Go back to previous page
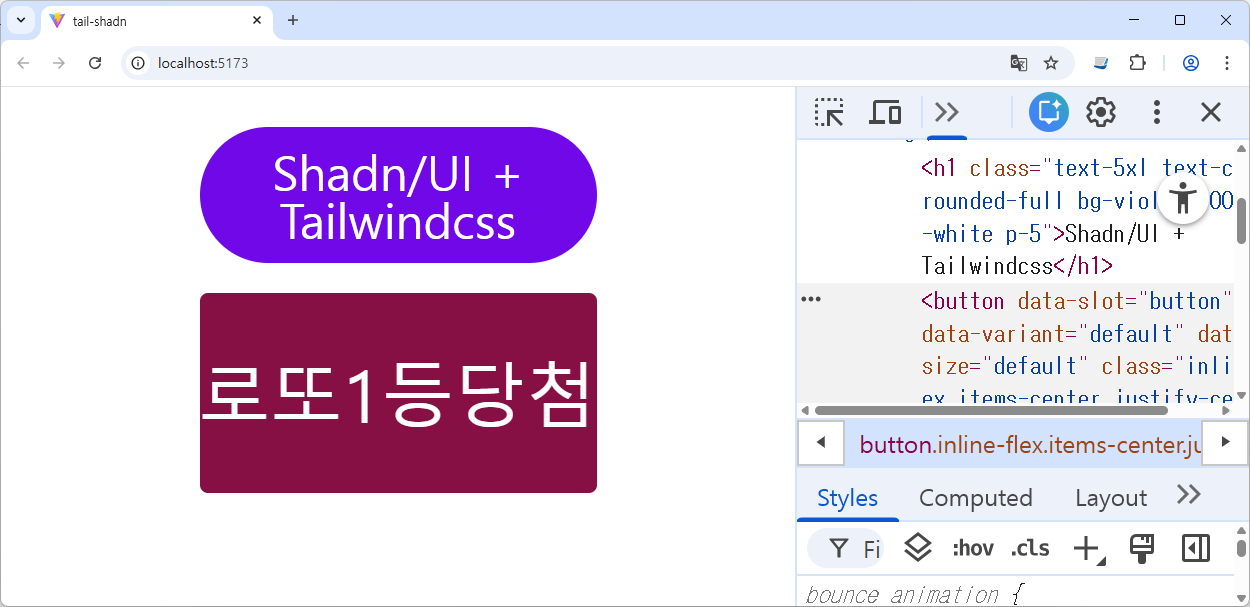This screenshot has height=607, width=1250. pos(23,63)
